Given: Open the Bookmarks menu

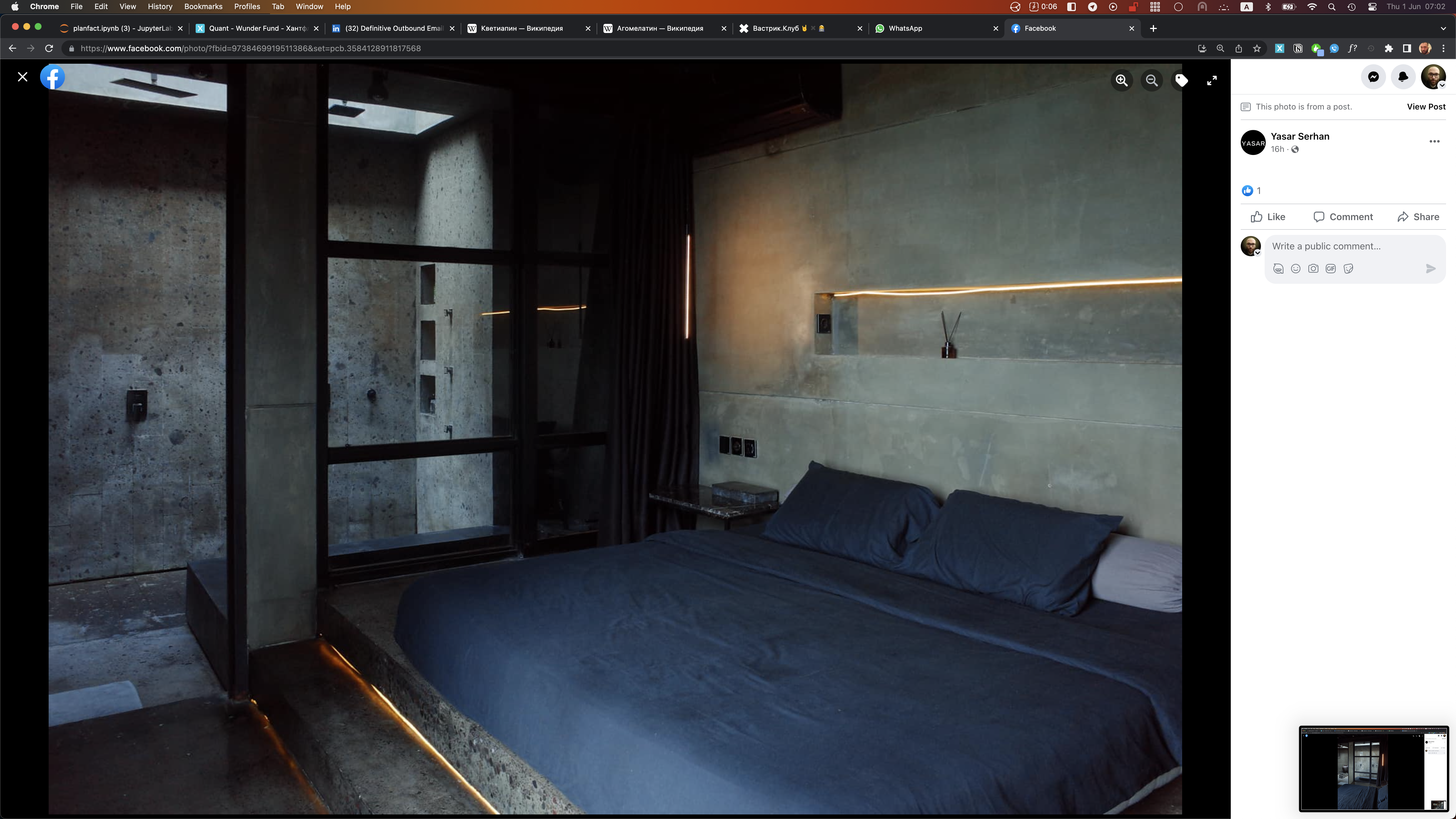Looking at the screenshot, I should [203, 6].
